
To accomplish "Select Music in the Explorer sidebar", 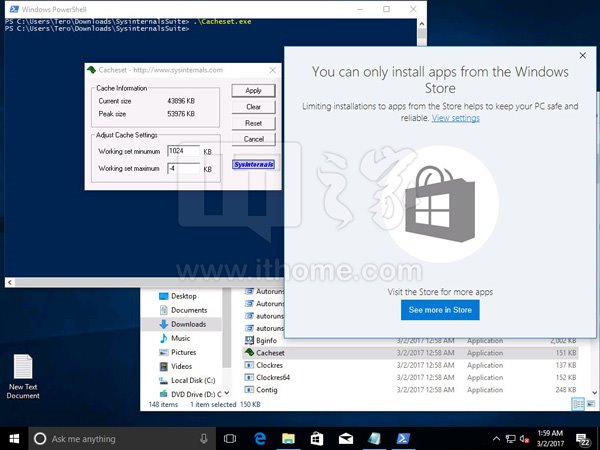I will [x=180, y=338].
